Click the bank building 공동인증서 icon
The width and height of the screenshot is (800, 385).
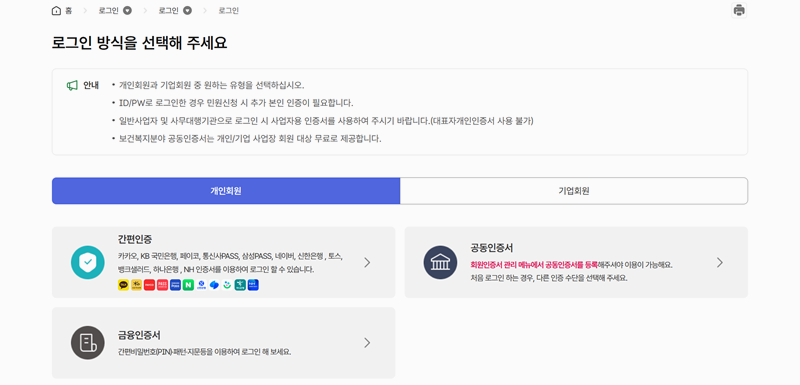(440, 263)
